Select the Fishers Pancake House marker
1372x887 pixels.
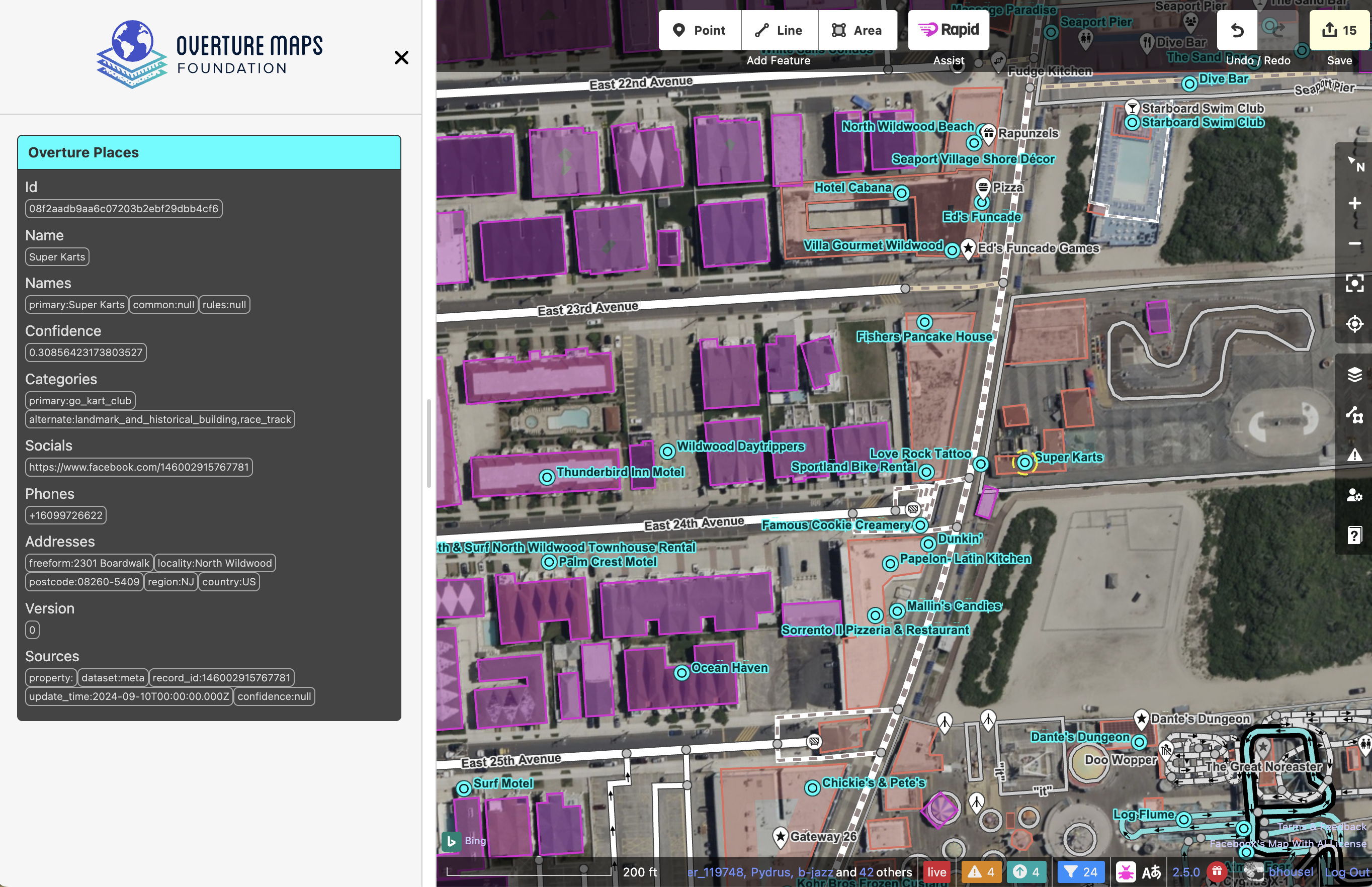[924, 322]
